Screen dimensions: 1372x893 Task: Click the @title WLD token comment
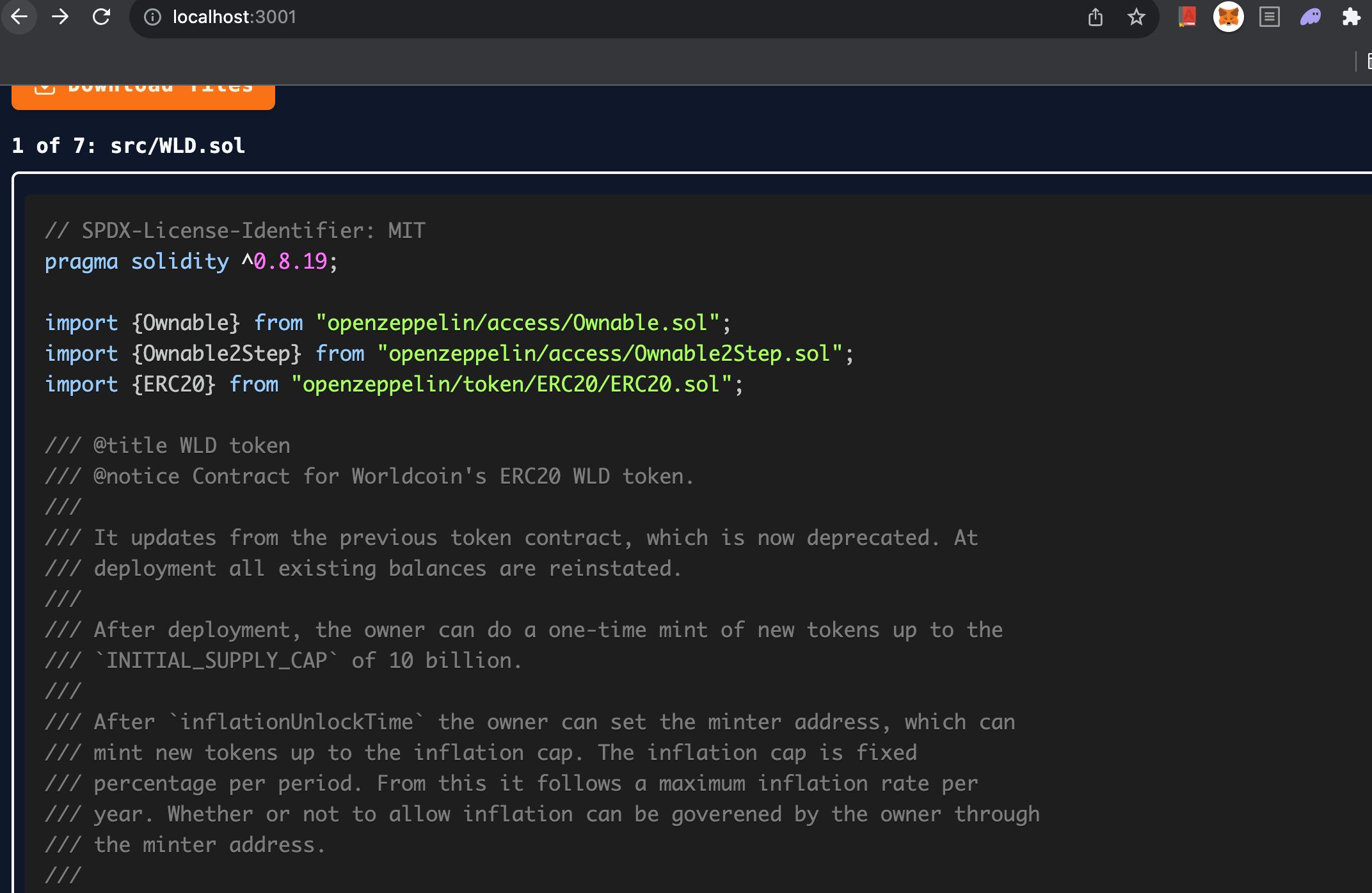click(168, 445)
